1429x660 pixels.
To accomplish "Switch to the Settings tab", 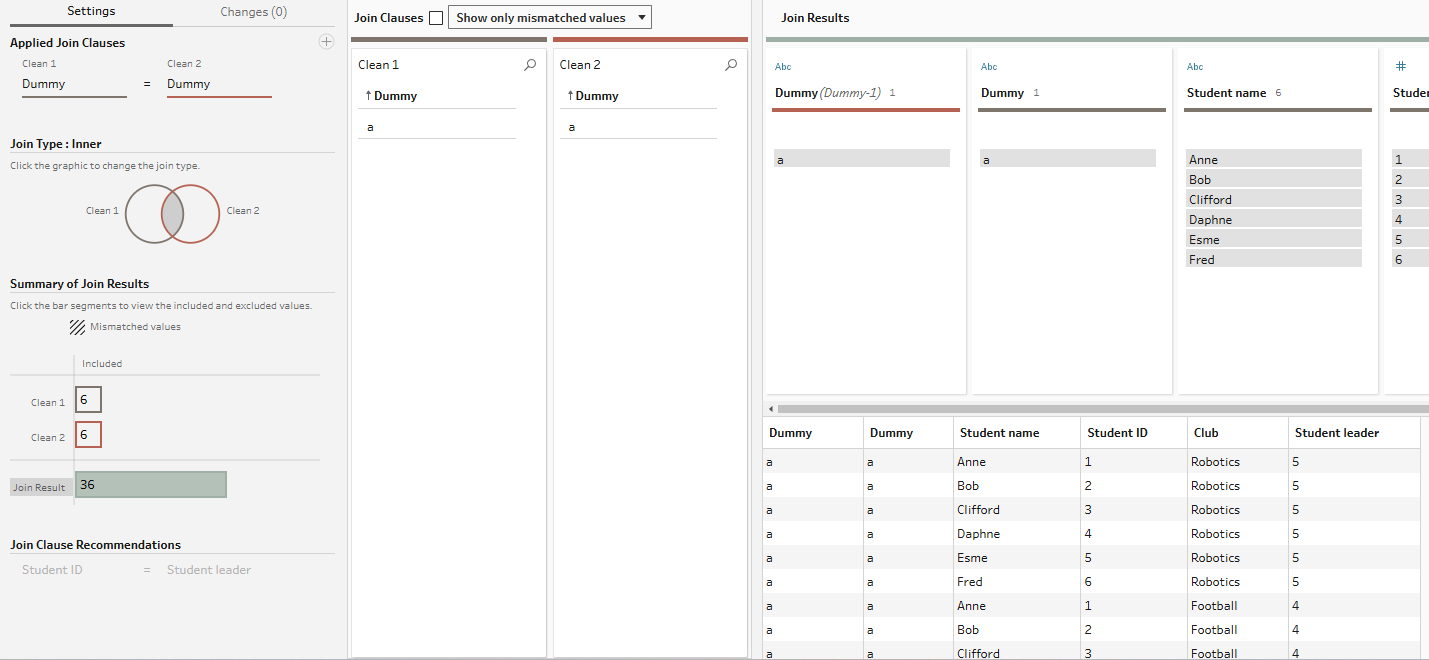I will click(x=90, y=12).
